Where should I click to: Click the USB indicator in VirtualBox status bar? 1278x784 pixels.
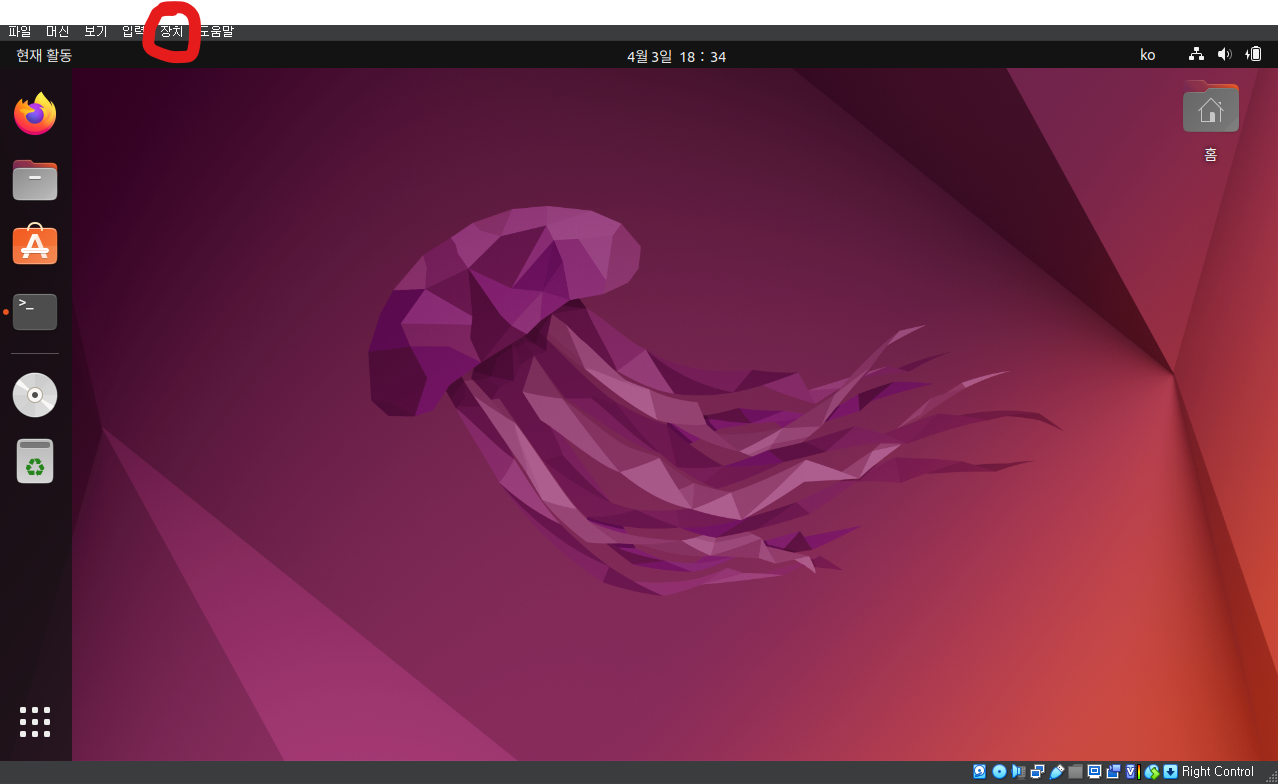pyautogui.click(x=1057, y=772)
